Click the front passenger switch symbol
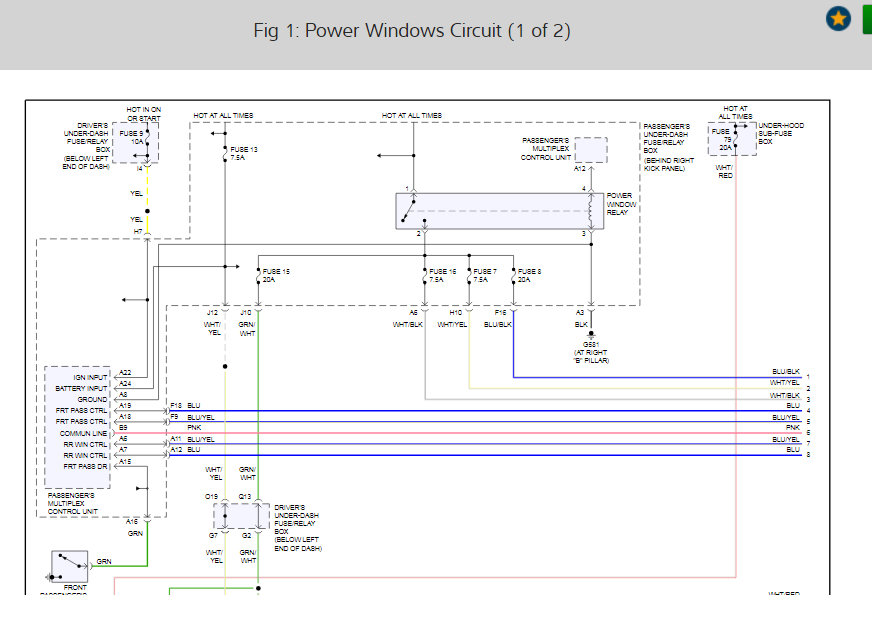872x622 pixels. click(x=70, y=566)
